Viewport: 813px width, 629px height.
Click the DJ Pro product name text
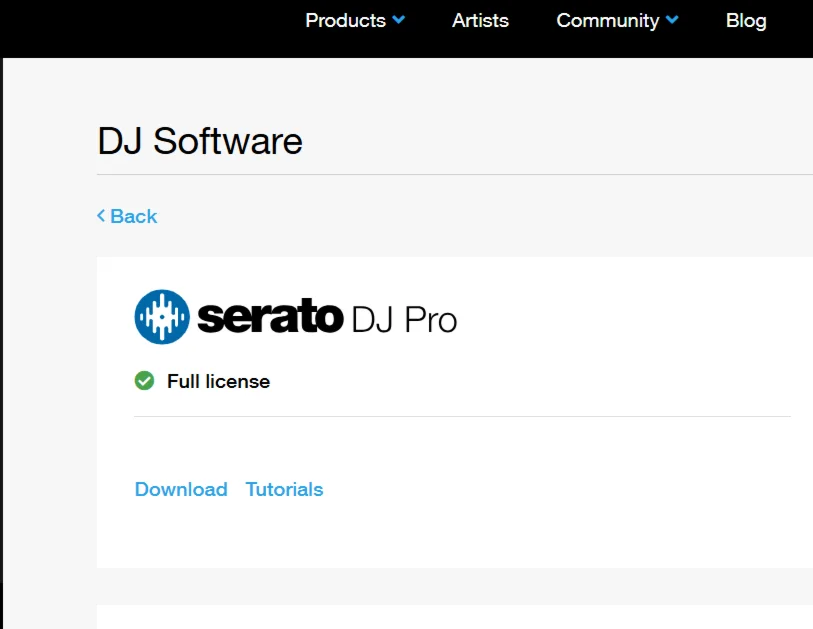[x=404, y=320]
